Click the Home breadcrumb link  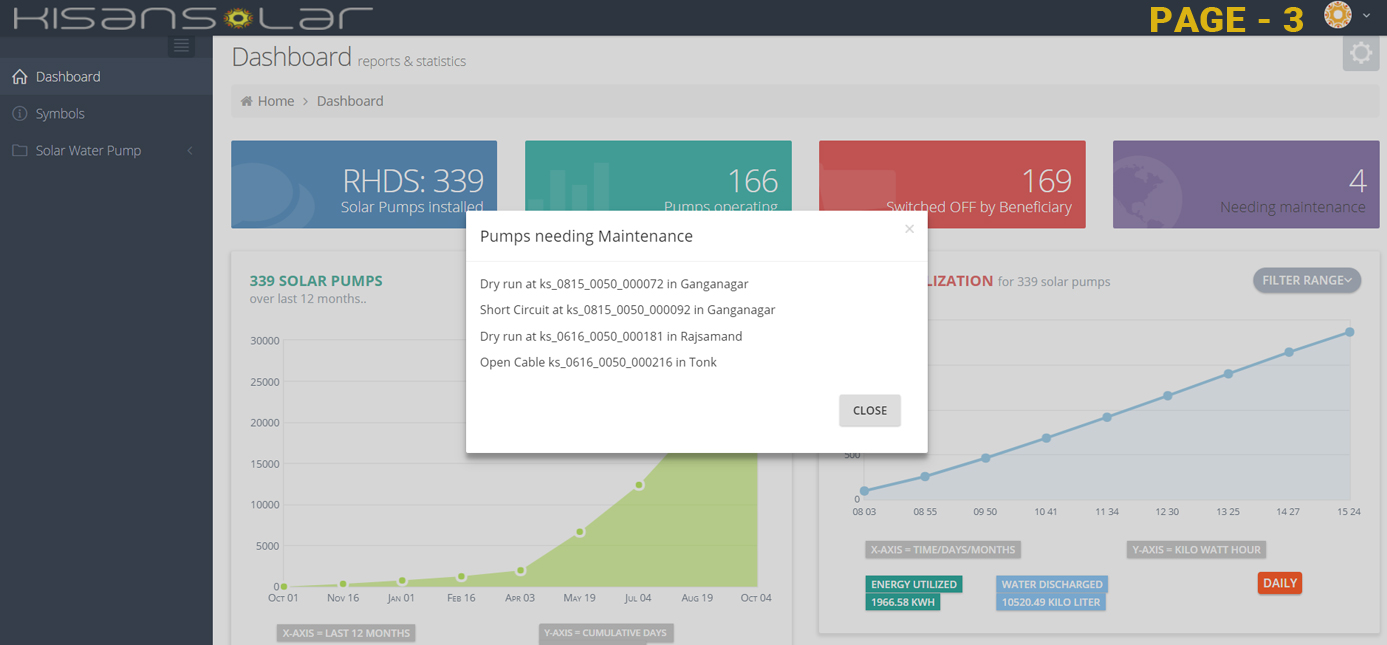276,101
